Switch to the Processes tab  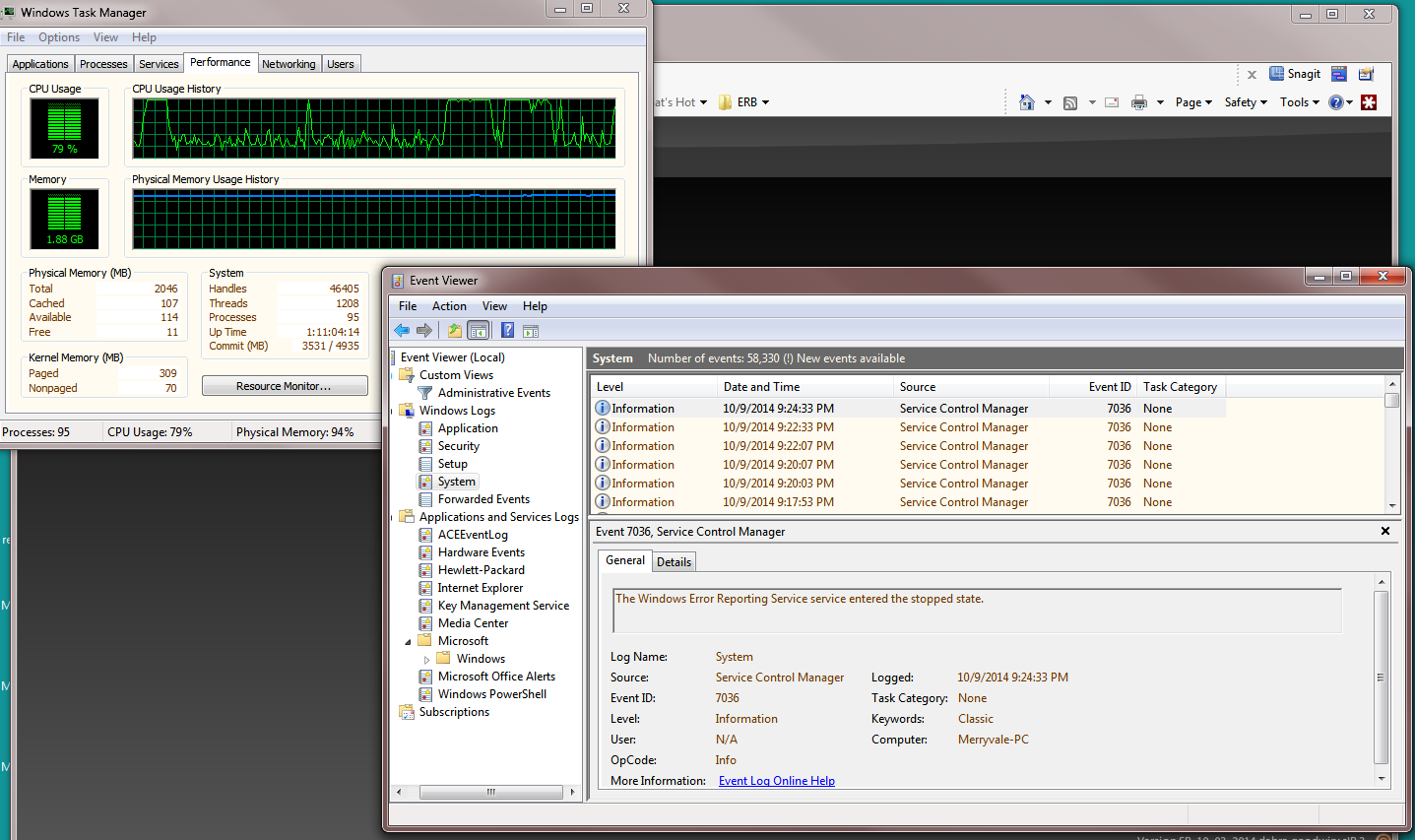[x=103, y=64]
